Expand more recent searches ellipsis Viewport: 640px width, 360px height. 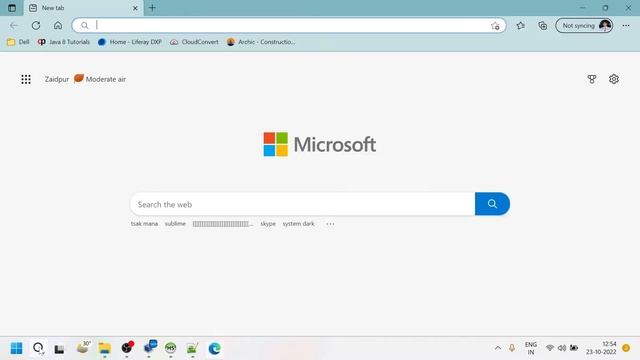[x=330, y=224]
